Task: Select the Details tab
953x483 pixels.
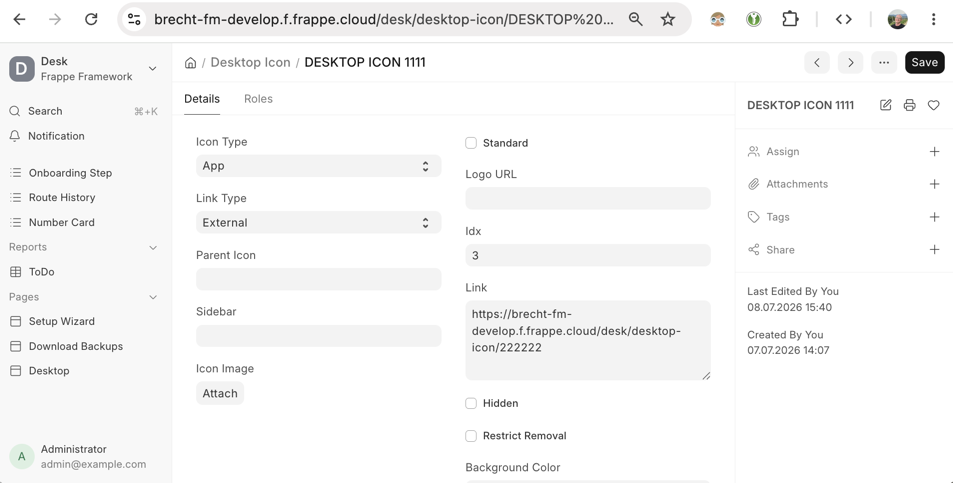Action: (202, 99)
